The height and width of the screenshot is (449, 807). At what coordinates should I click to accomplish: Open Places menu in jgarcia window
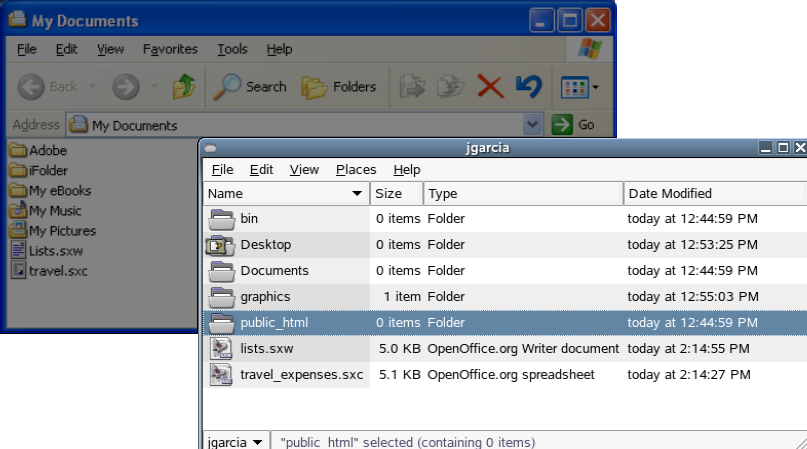(356, 169)
